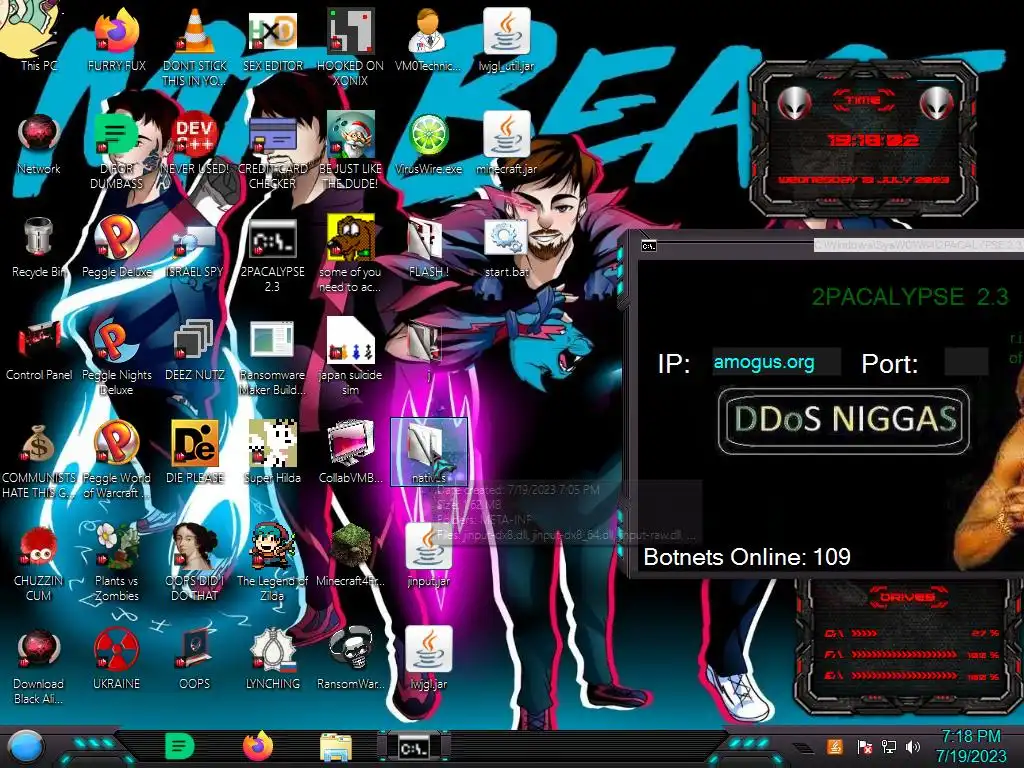The image size is (1024, 768).
Task: Click the orange Java tray icon
Action: click(835, 746)
